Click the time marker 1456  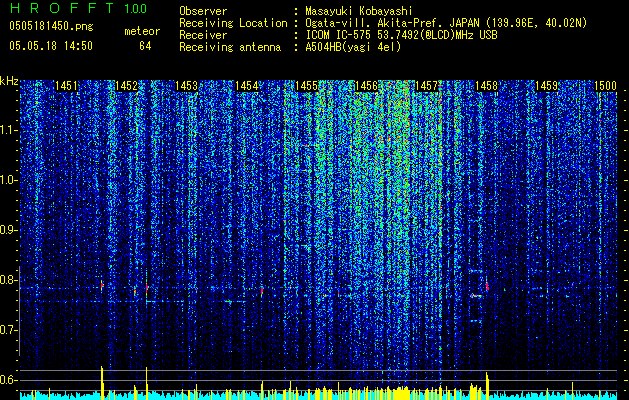point(366,86)
